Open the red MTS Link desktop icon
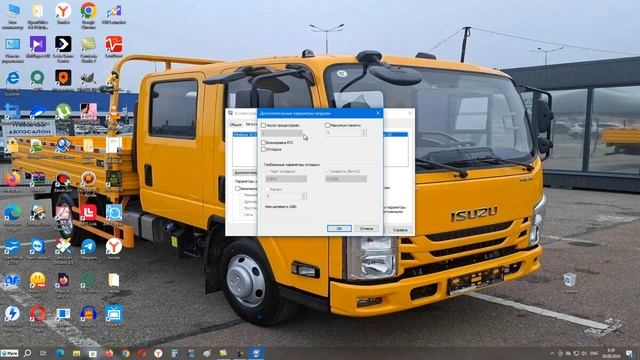The image size is (640, 360). pos(88,213)
